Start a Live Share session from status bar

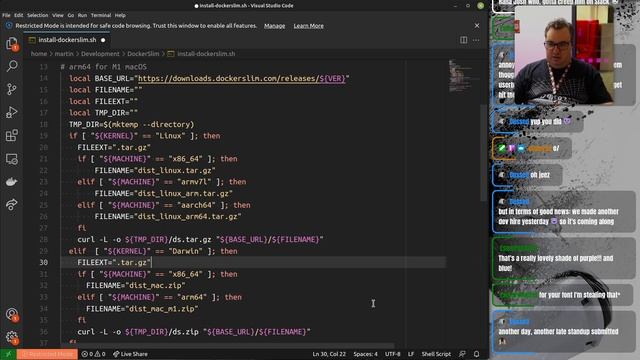(130, 354)
